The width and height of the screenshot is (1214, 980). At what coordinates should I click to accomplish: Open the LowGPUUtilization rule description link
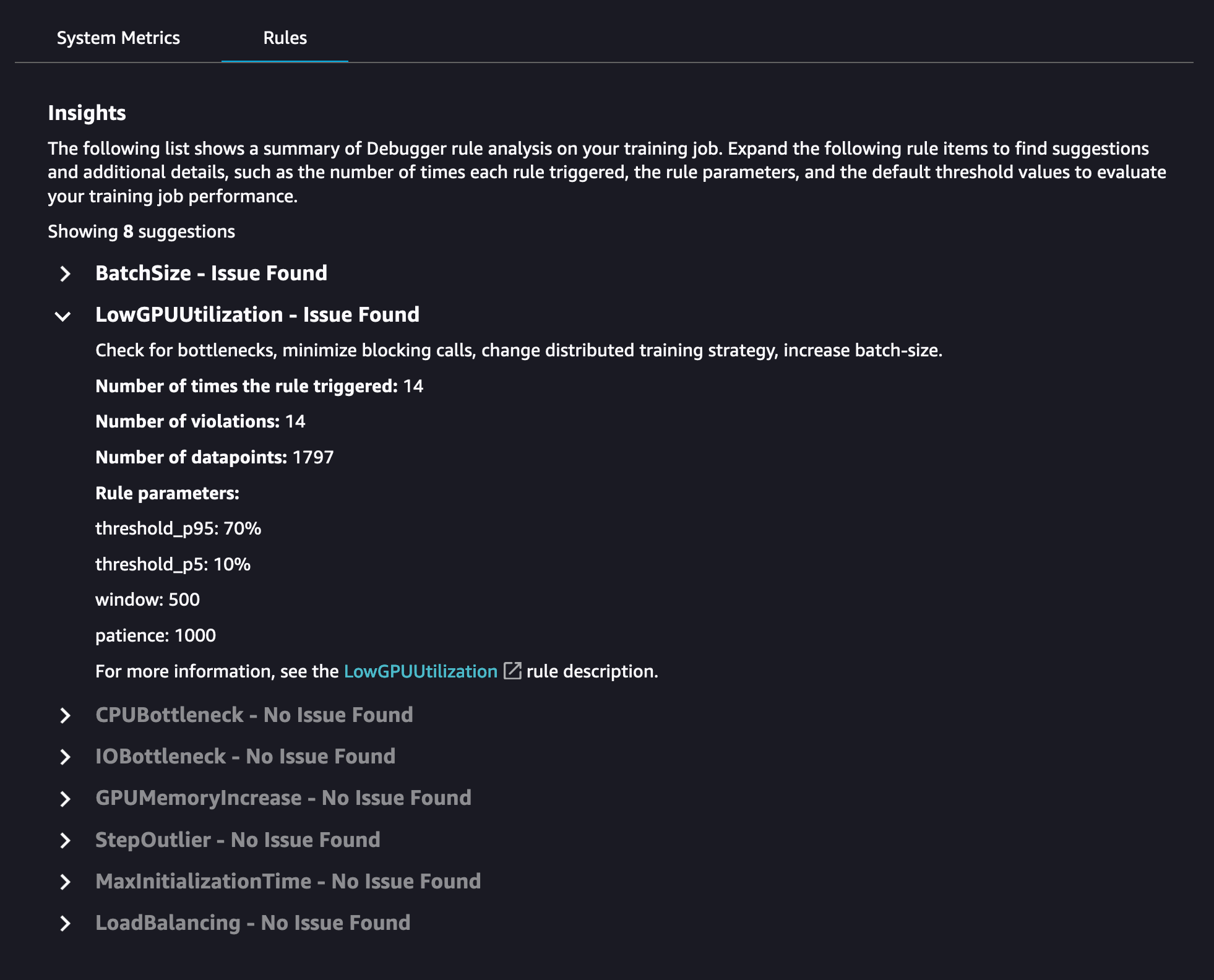click(x=420, y=671)
